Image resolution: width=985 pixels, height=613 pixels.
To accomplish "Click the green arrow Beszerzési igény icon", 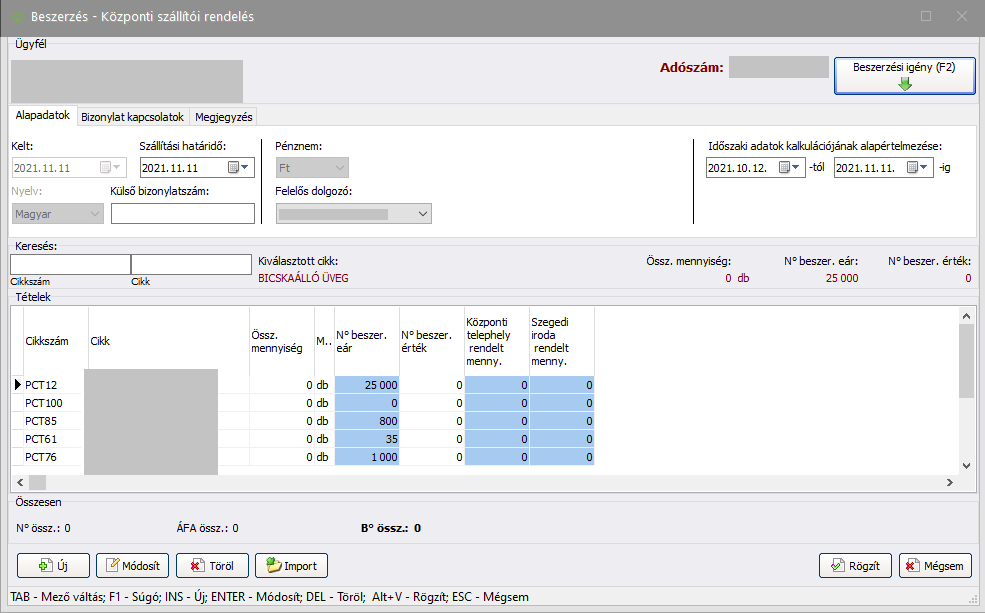I will pos(905,85).
